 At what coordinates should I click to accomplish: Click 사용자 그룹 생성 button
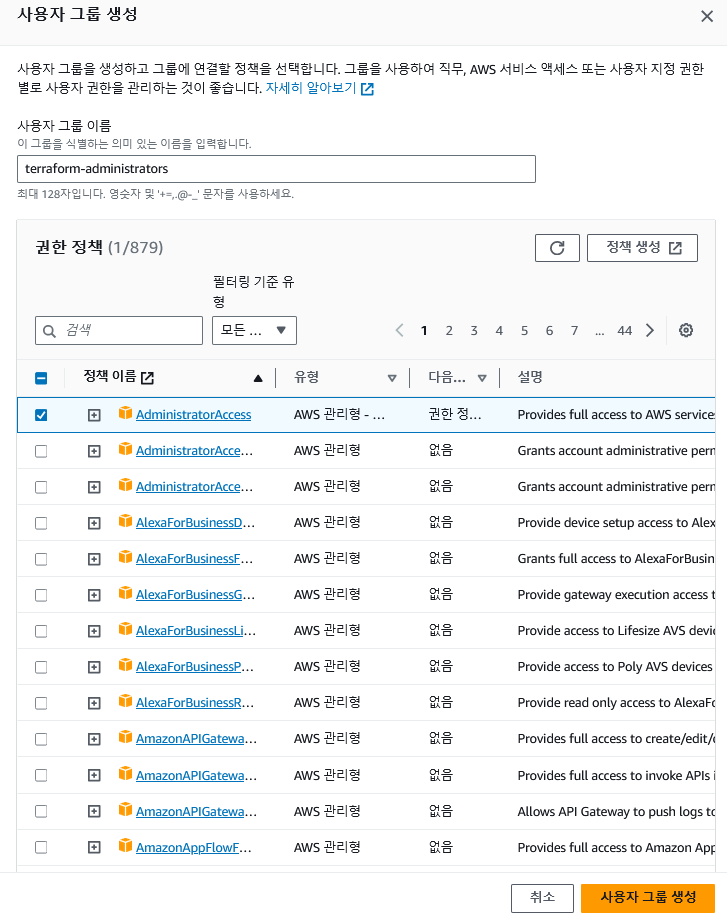click(648, 897)
